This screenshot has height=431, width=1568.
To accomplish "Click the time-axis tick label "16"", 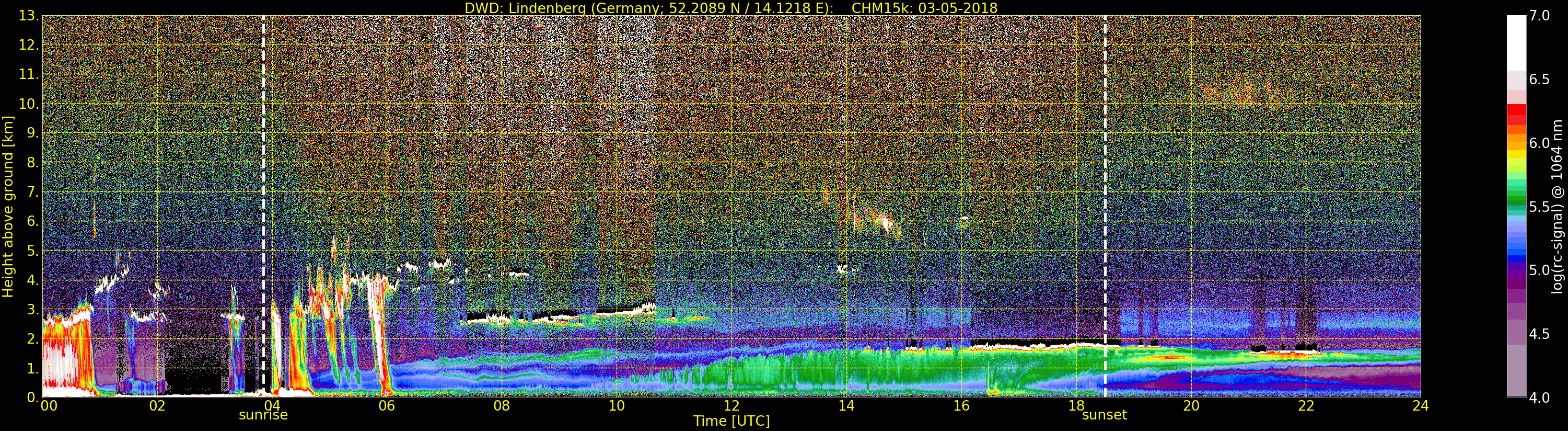I will 961,405.
